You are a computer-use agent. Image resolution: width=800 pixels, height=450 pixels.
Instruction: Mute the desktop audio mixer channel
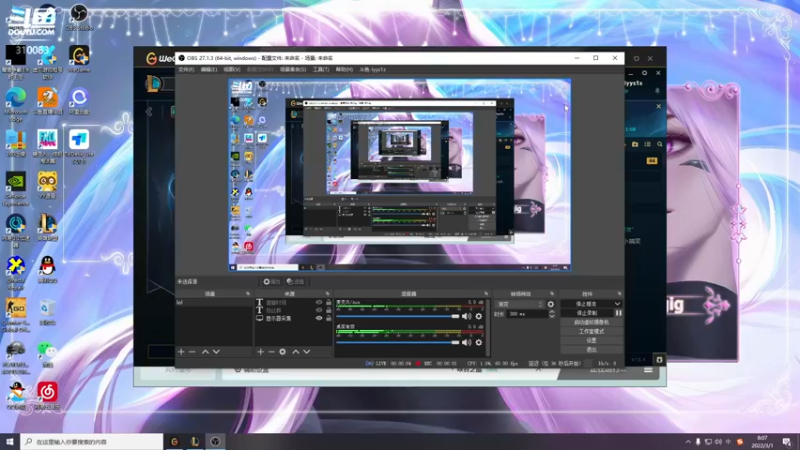466,342
